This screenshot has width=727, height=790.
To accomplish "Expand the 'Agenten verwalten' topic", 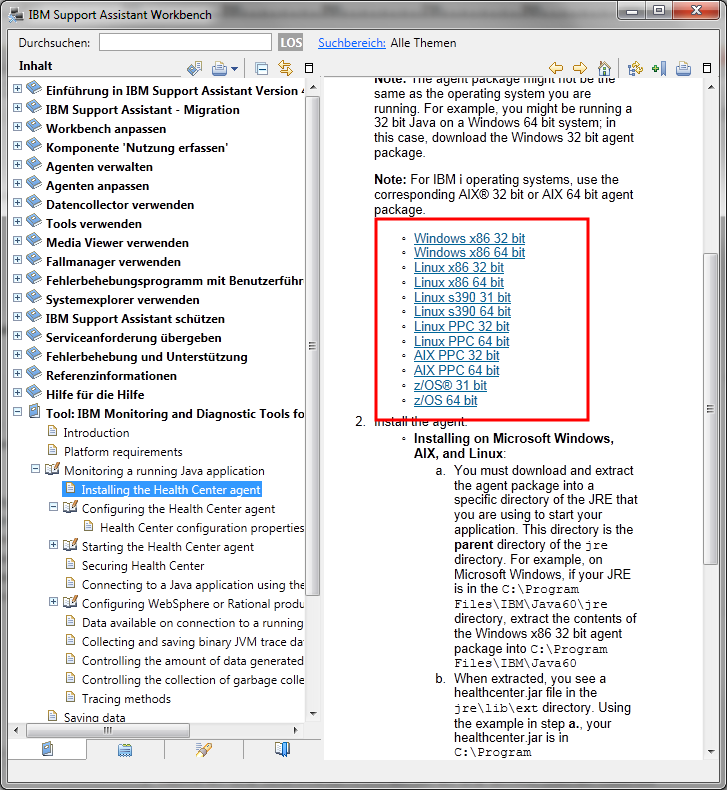I will pyautogui.click(x=17, y=166).
